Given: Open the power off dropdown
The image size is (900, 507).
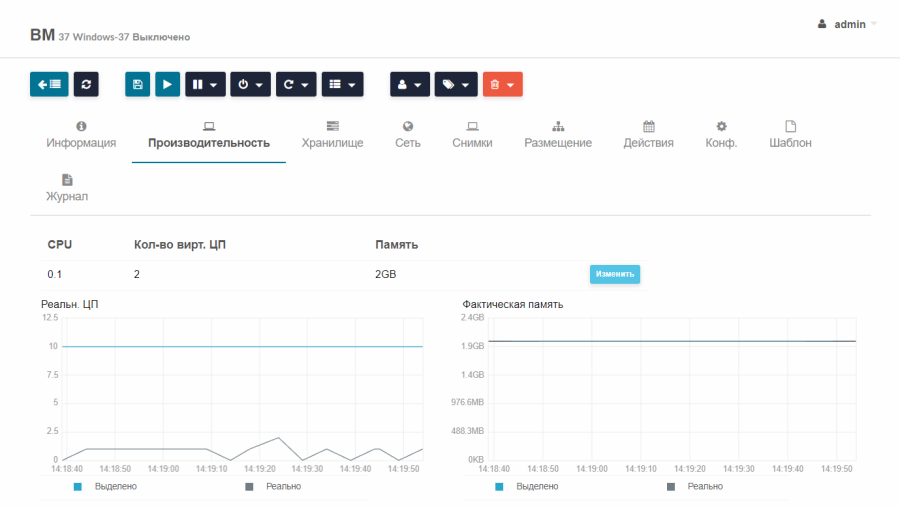Looking at the screenshot, I should pyautogui.click(x=250, y=84).
